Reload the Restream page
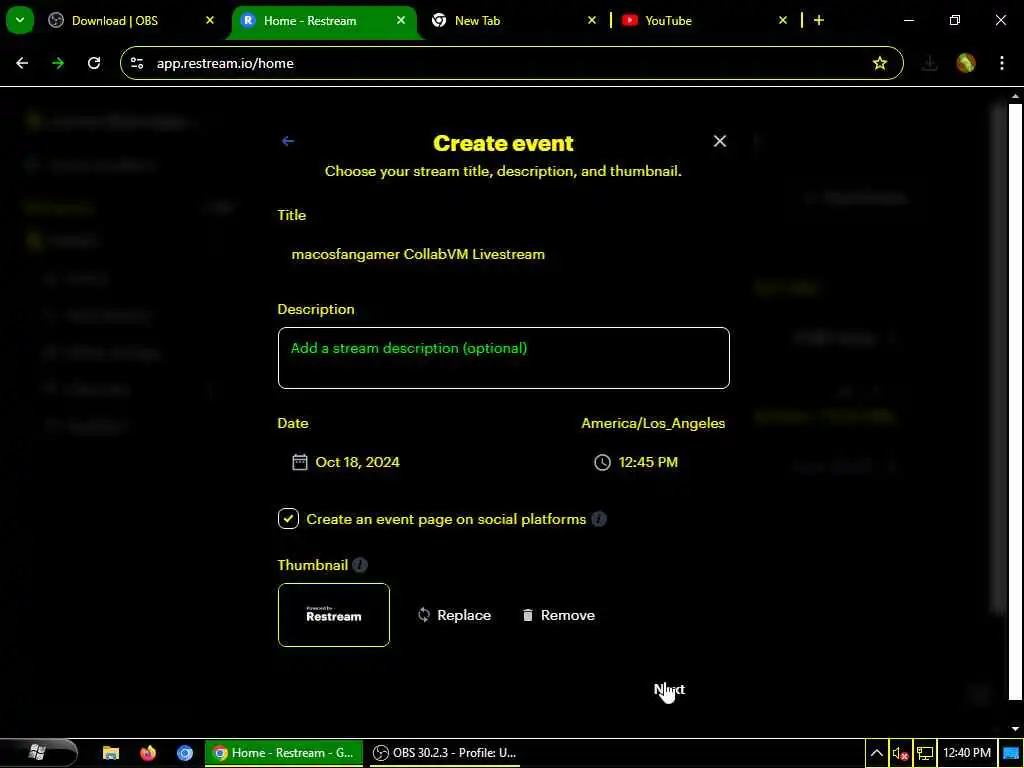The height and width of the screenshot is (768, 1024). tap(94, 63)
